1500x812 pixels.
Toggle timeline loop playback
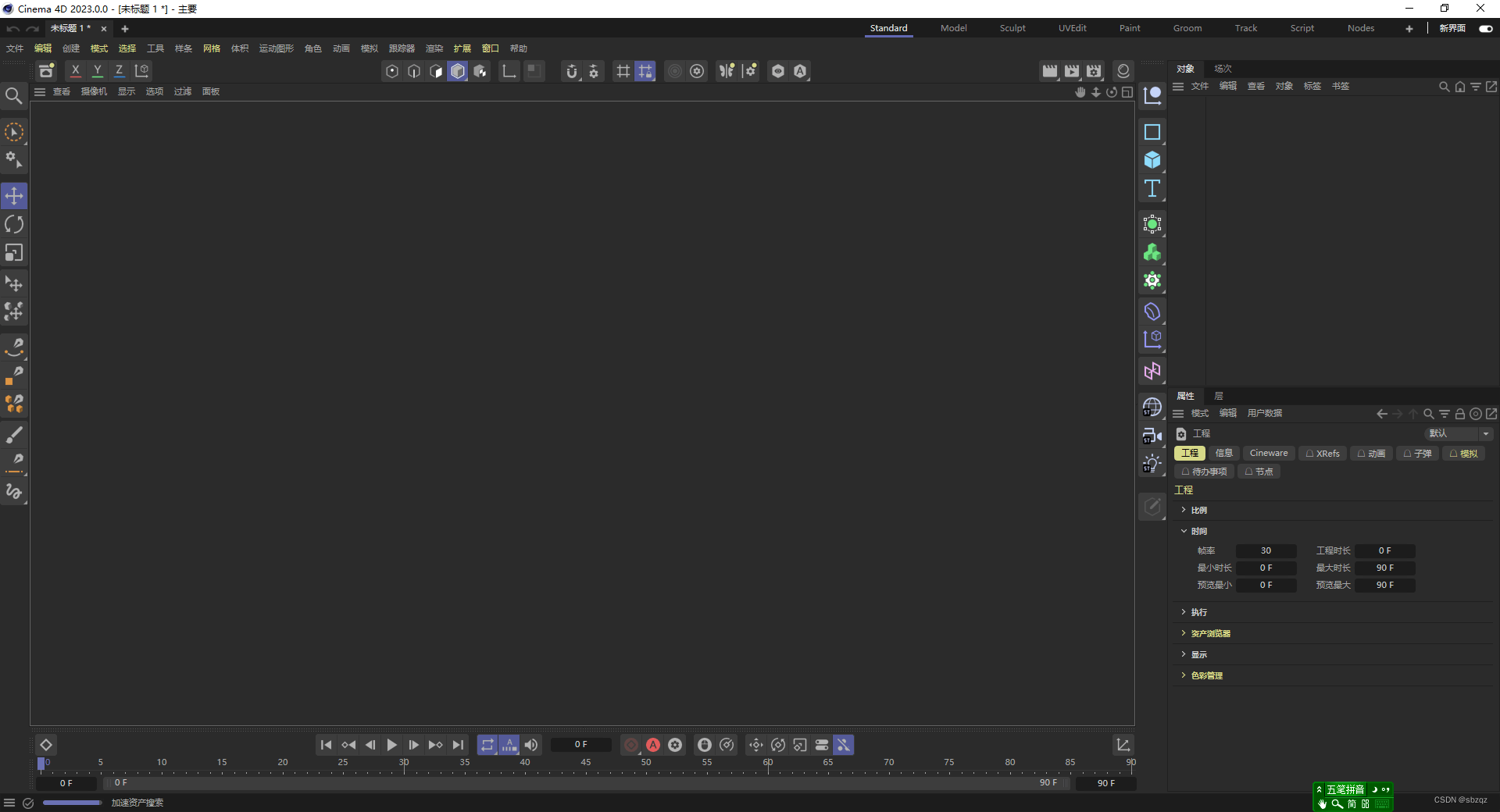487,745
